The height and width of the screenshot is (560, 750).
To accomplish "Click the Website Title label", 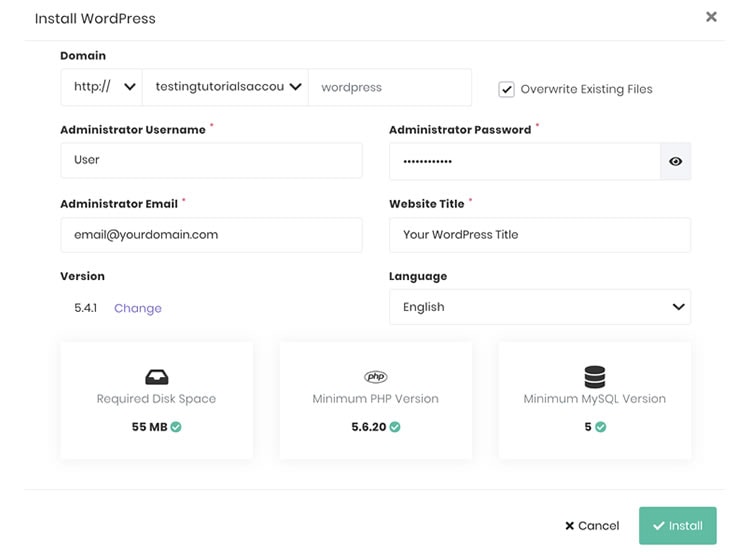I will 427,204.
